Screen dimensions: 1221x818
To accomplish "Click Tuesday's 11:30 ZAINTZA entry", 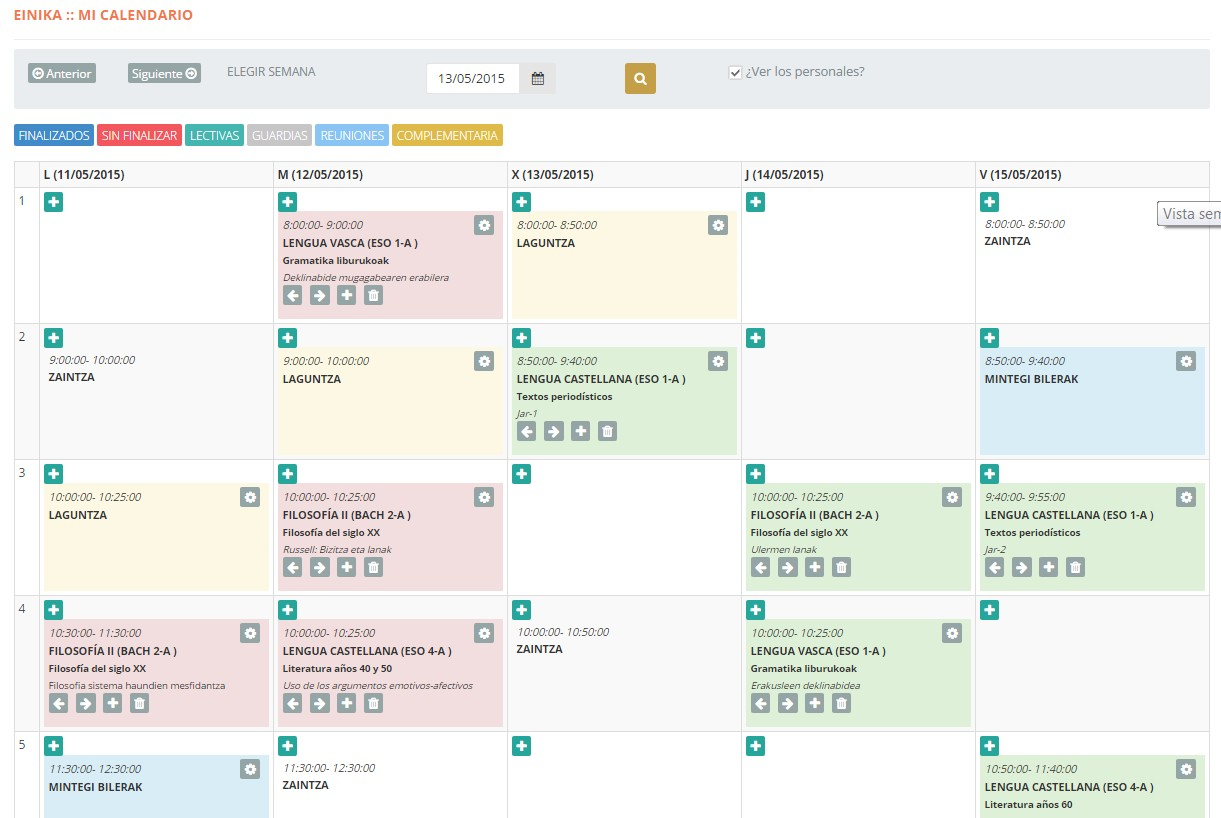I will click(305, 785).
